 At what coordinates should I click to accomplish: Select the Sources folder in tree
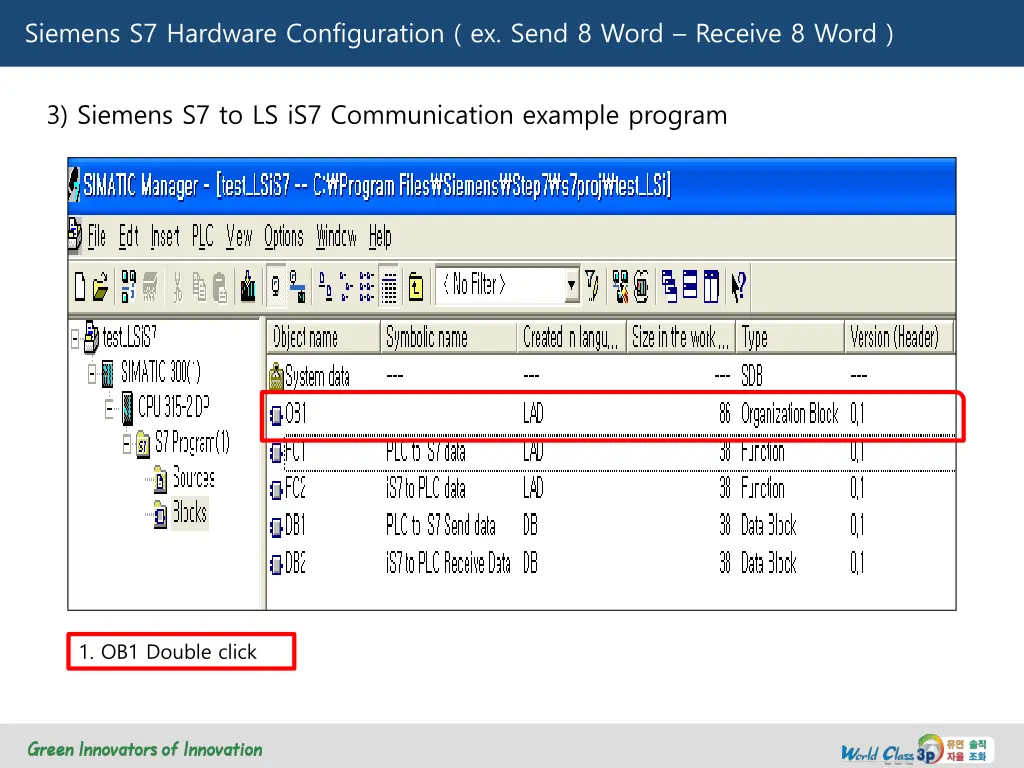(193, 478)
